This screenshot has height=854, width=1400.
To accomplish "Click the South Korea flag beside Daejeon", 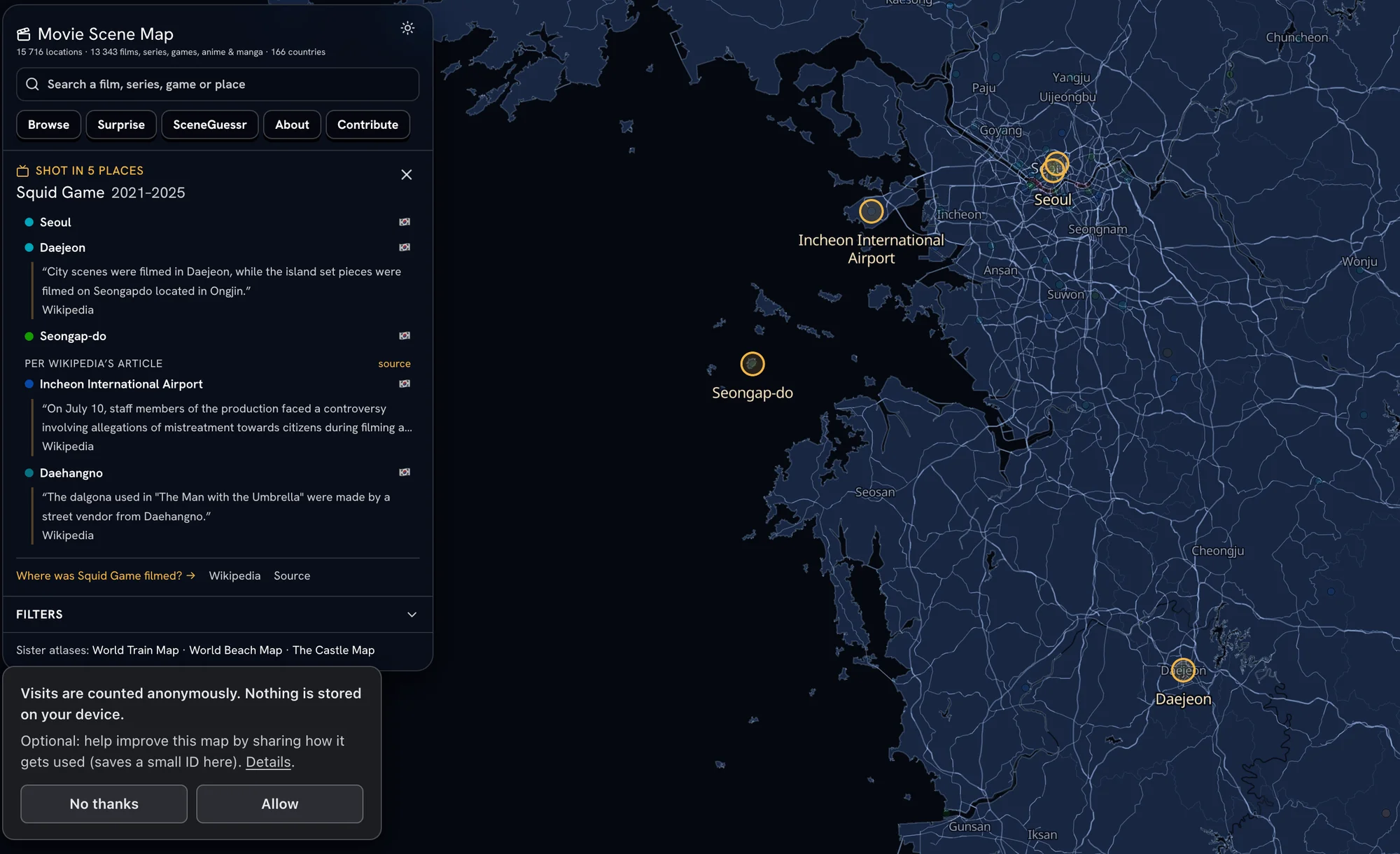I will (405, 247).
